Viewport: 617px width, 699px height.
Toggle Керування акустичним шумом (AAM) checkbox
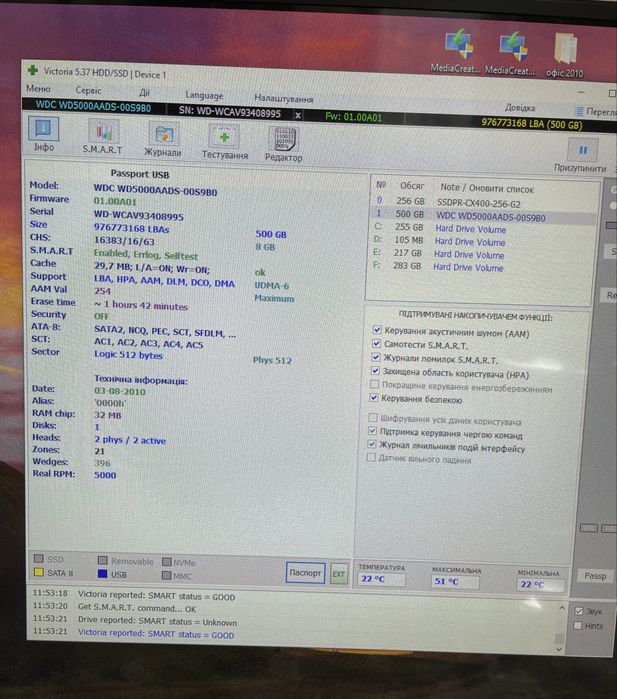pos(377,329)
